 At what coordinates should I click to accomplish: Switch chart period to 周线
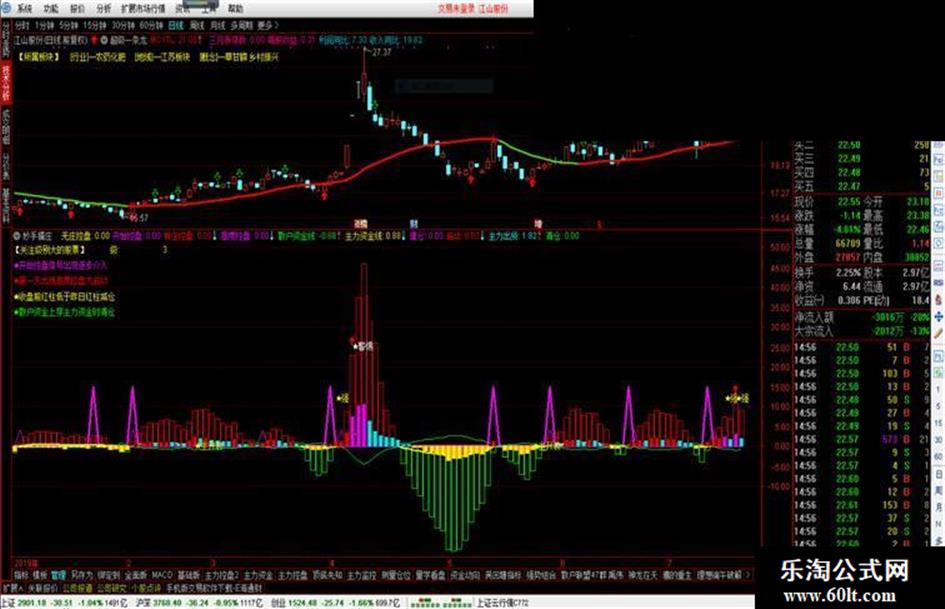click(196, 25)
